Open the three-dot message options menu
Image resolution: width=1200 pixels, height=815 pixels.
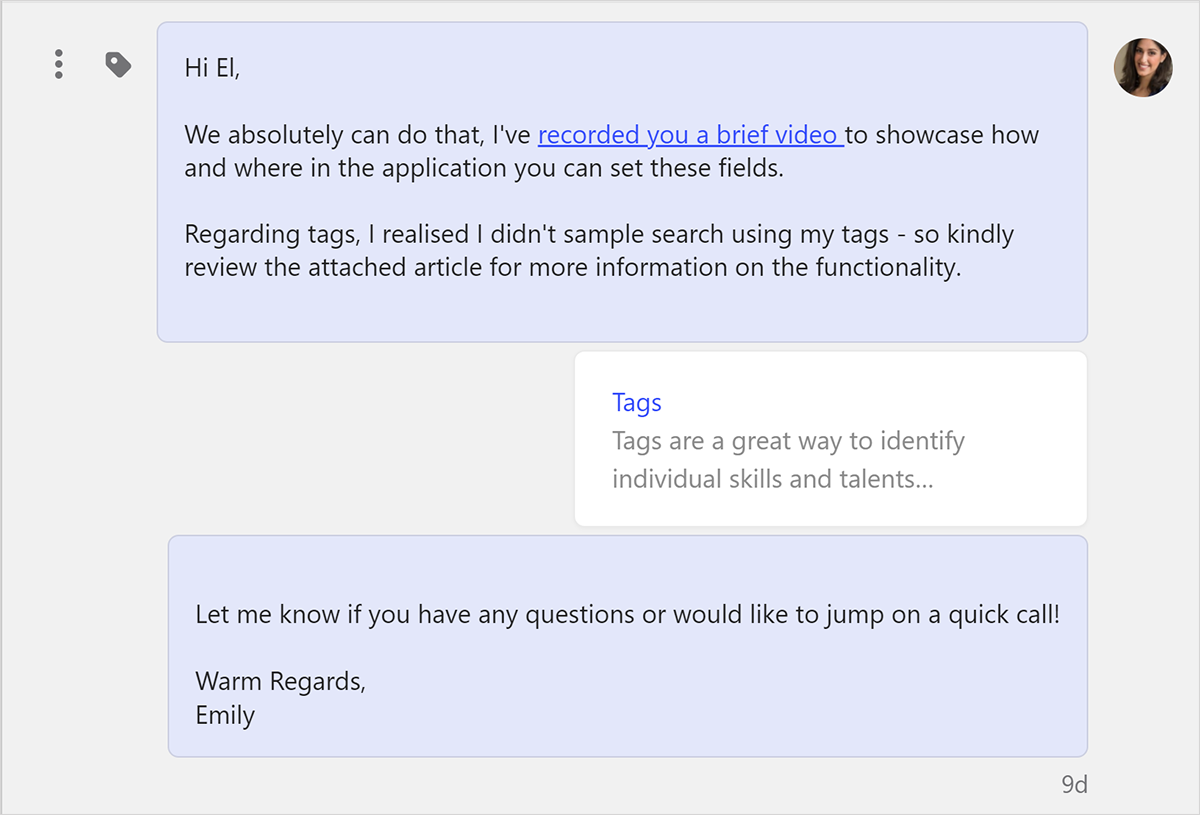coord(59,65)
